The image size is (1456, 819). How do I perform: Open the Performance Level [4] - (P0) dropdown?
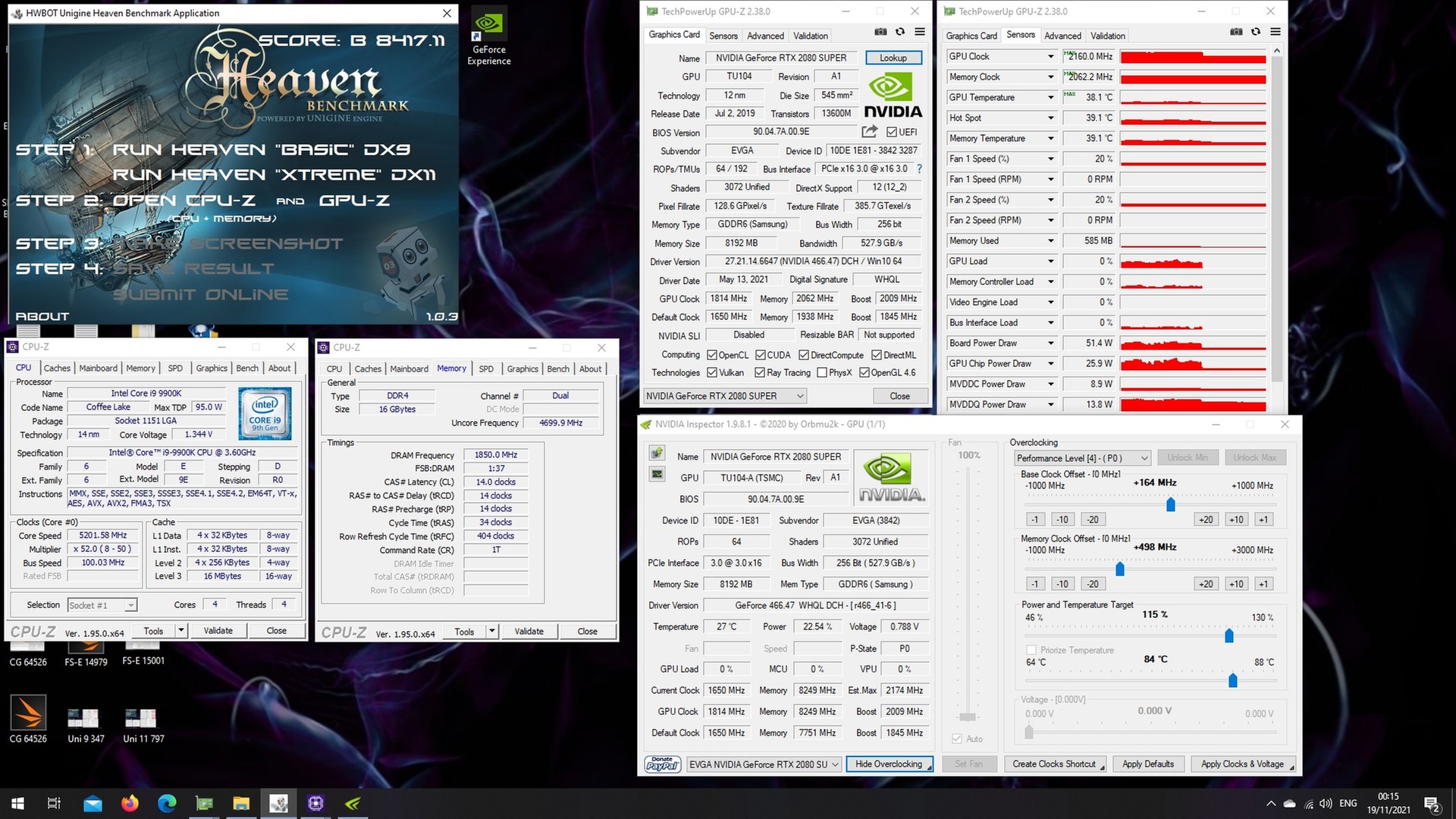(x=1082, y=458)
